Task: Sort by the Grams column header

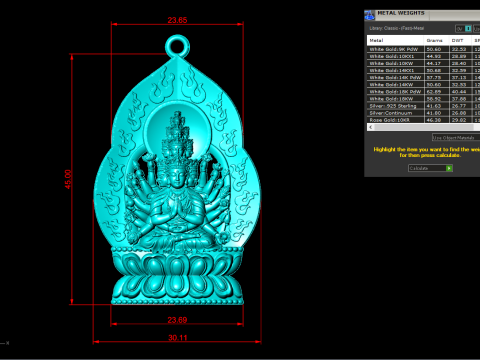Action: [x=436, y=40]
